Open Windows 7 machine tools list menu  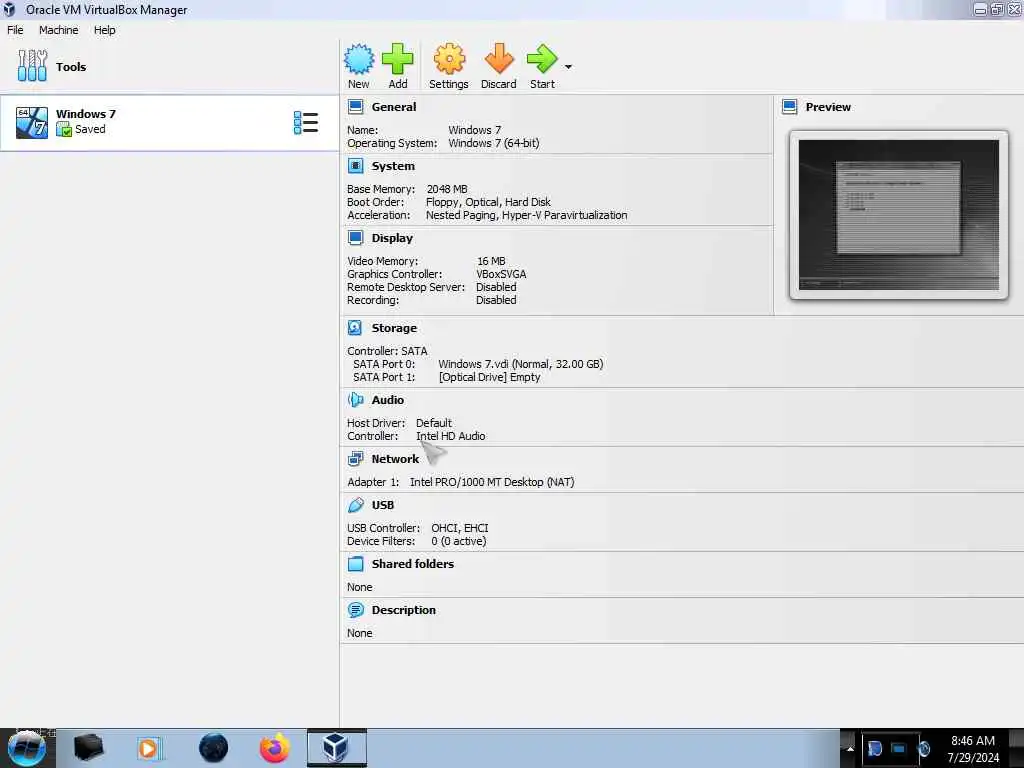(306, 123)
